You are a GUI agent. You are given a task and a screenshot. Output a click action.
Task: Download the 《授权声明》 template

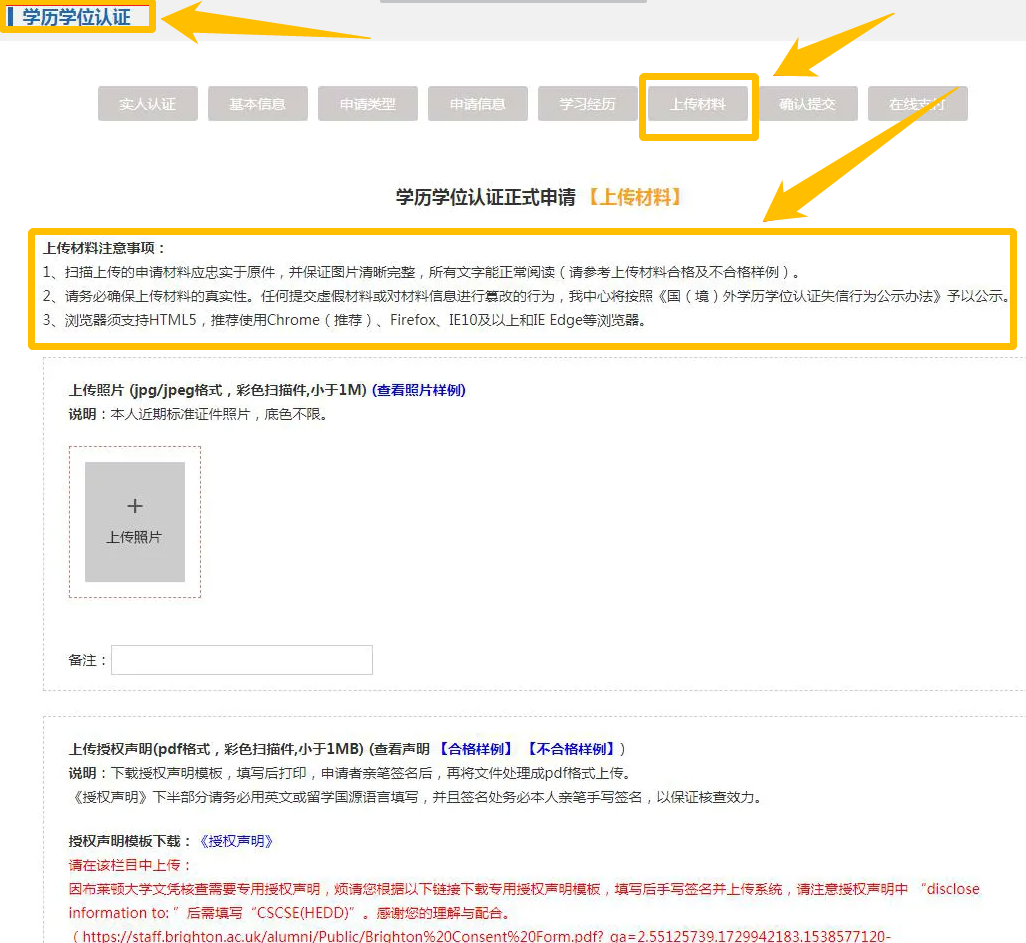coord(235,841)
